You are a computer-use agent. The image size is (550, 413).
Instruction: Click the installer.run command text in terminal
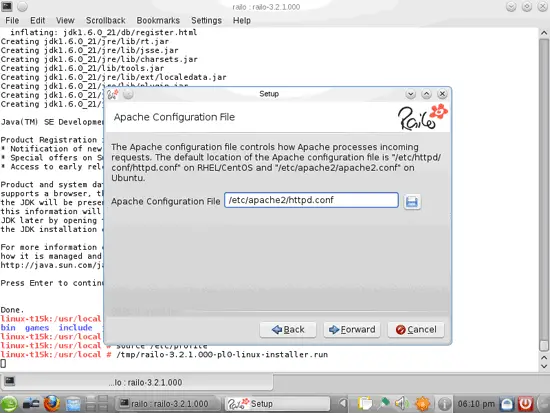[222, 354]
